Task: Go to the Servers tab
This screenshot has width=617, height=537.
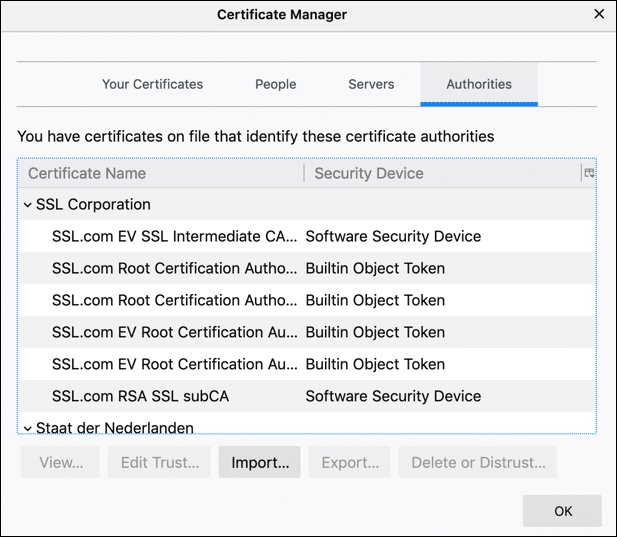Action: coord(371,84)
